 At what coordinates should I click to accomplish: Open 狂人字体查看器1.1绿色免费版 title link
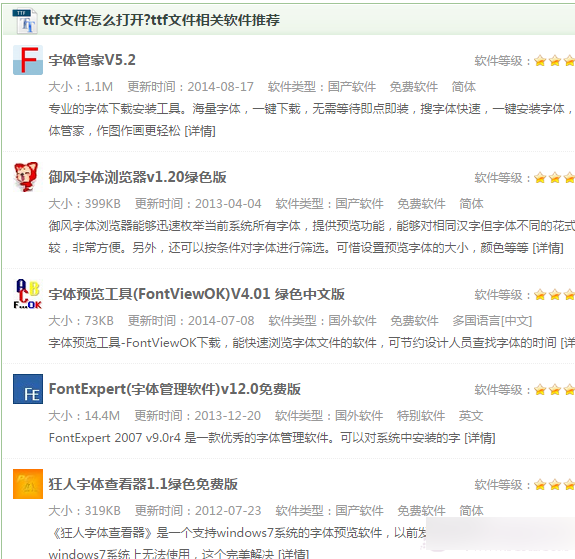[143, 484]
